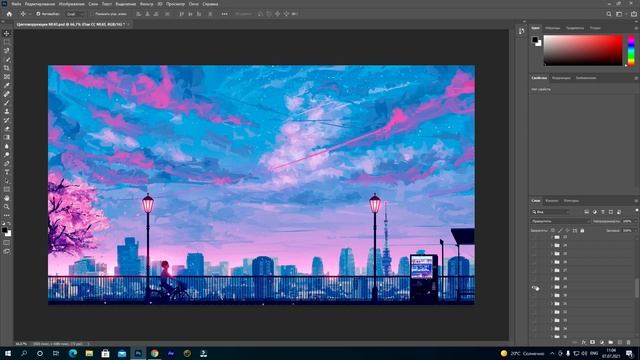
Task: Toggle visibility of layer group 34
Action: click(535, 329)
